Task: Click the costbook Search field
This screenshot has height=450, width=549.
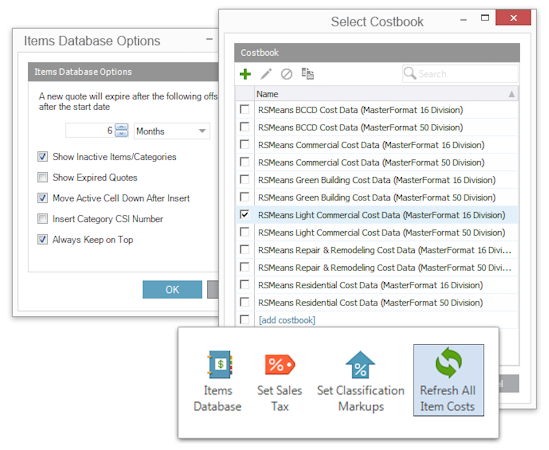Action: (x=460, y=74)
